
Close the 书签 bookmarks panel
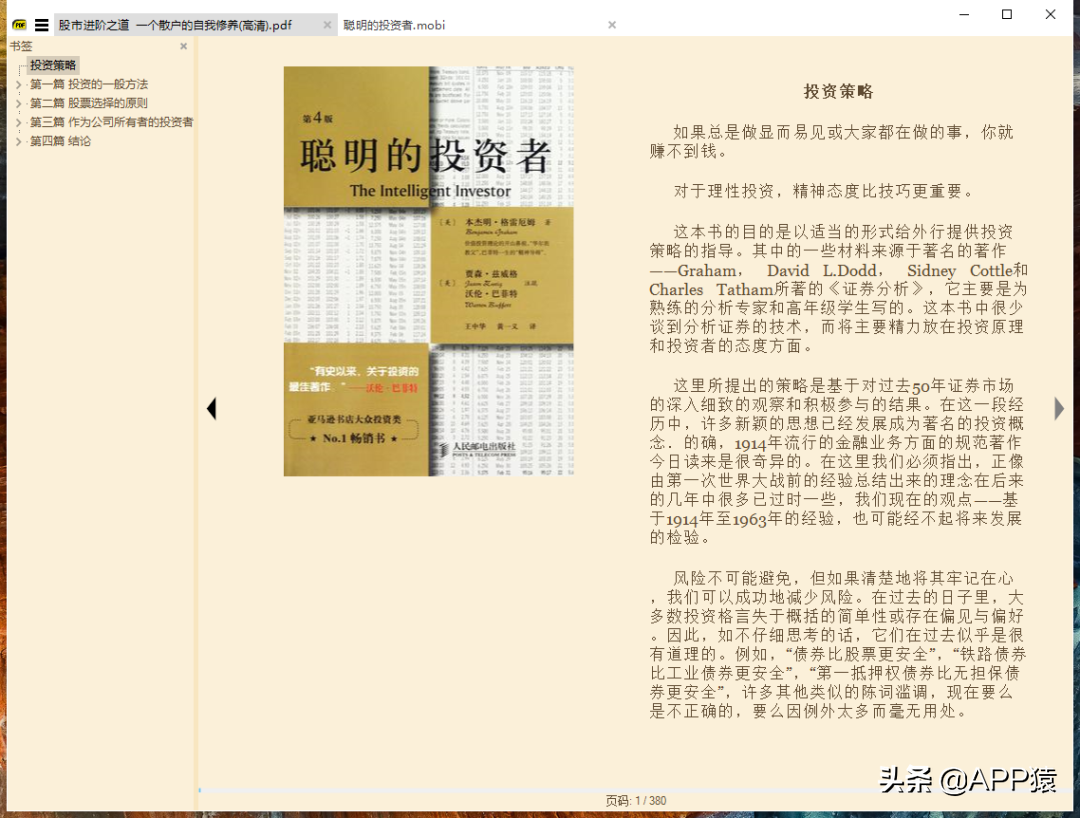[x=183, y=46]
